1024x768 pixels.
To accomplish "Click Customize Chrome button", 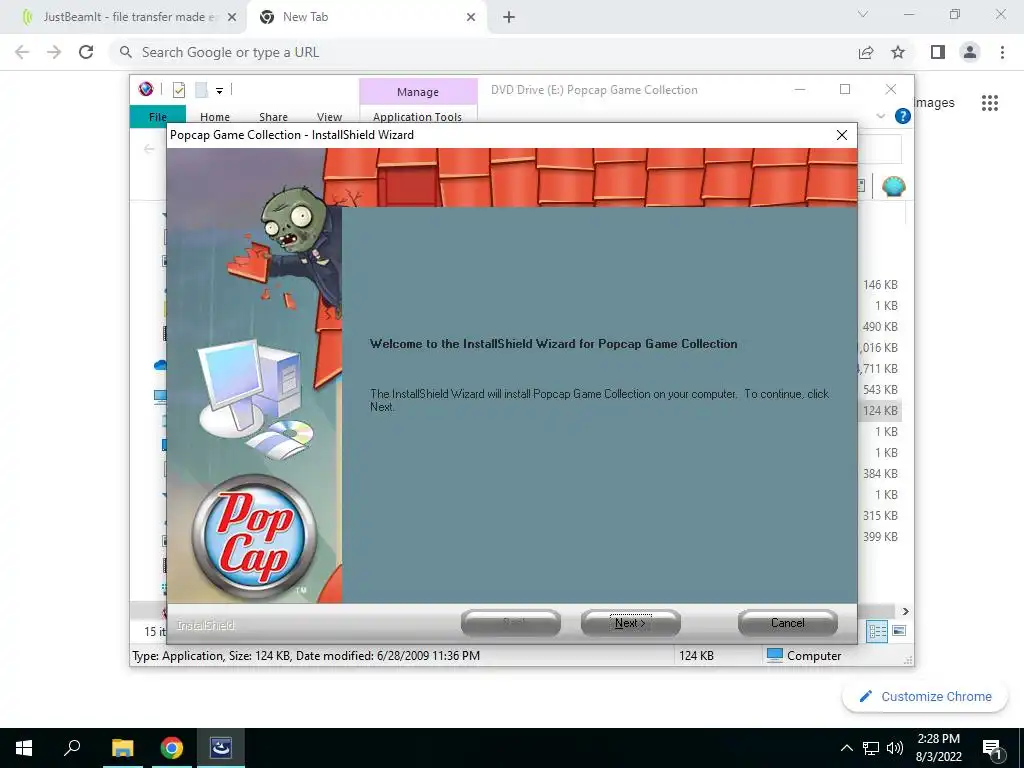I will coord(925,697).
